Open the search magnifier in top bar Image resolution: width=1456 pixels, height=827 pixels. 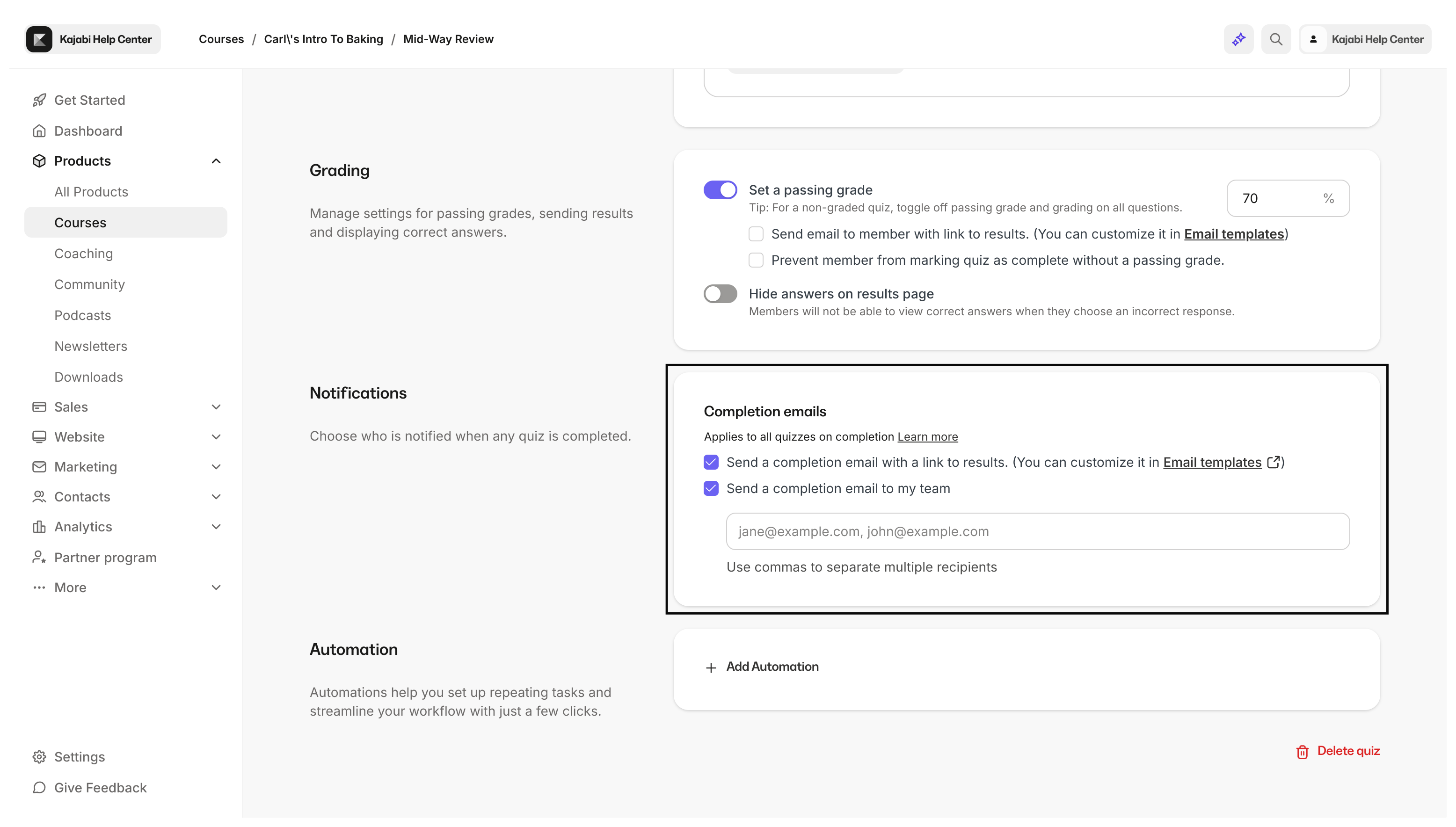(1276, 39)
